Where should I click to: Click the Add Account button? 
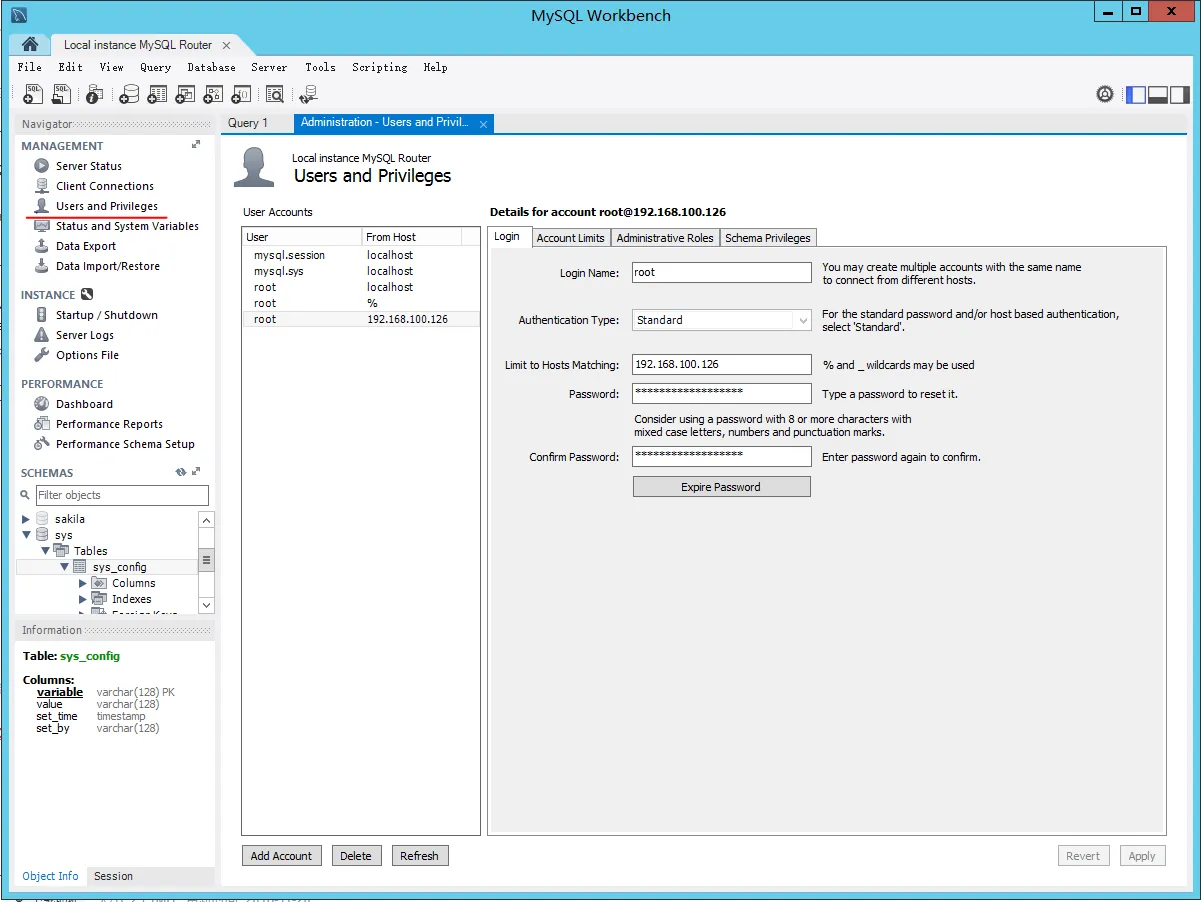point(281,856)
